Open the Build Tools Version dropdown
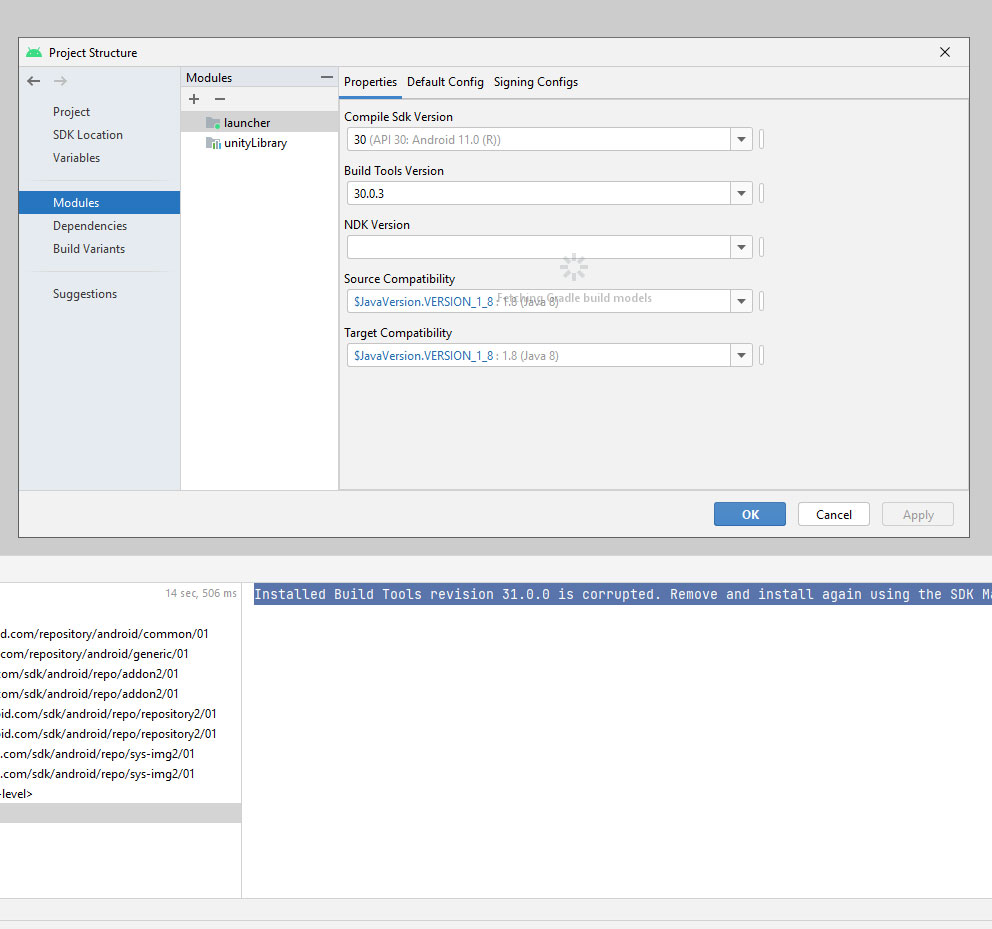Image resolution: width=992 pixels, height=929 pixels. (740, 193)
